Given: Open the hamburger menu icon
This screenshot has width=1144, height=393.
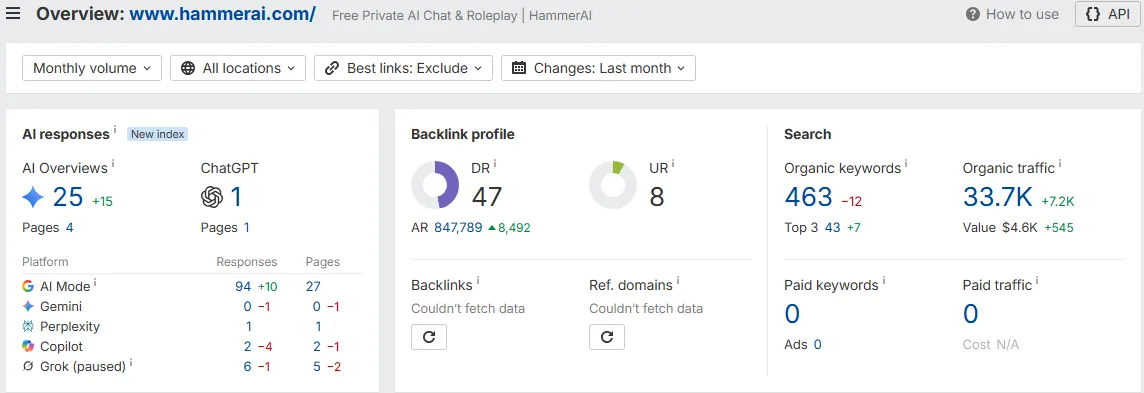Looking at the screenshot, I should [12, 15].
